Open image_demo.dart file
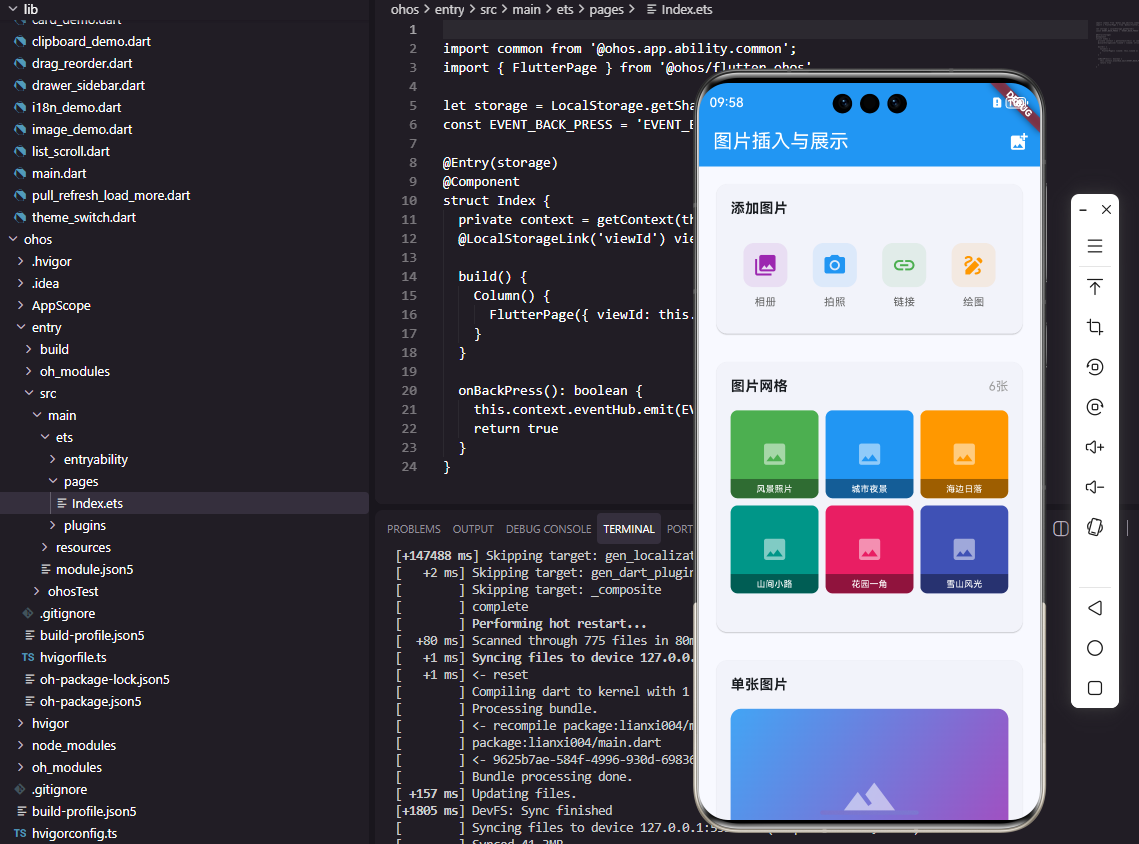The width and height of the screenshot is (1139, 844). coord(81,129)
